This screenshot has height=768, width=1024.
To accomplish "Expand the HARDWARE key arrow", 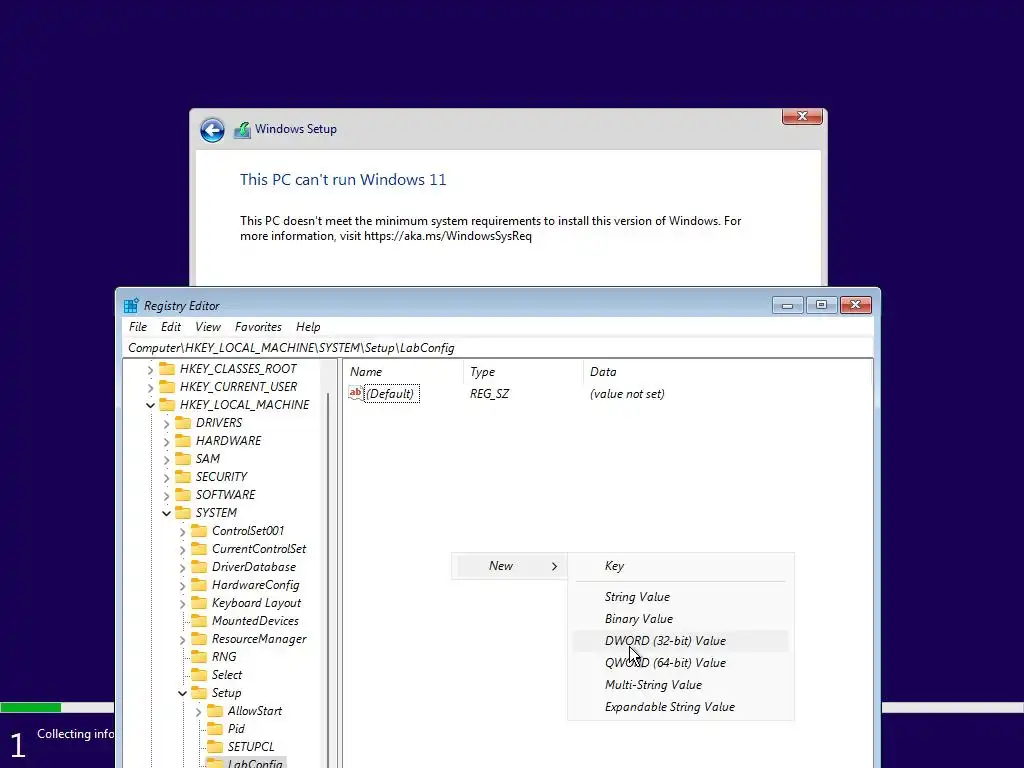I will 166,441.
